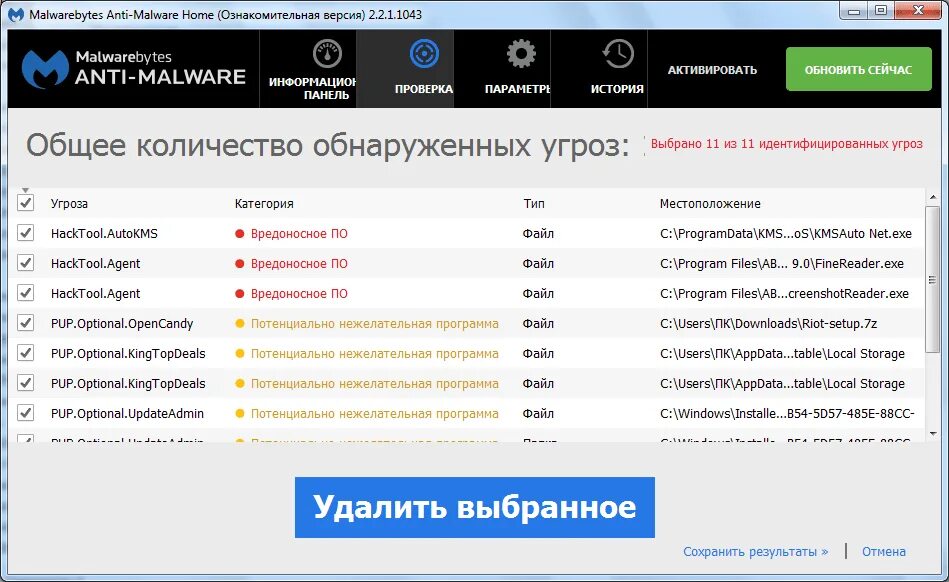Click the Выбрано 11 из 11 threats text
Viewport: 949px width, 582px height.
click(786, 144)
